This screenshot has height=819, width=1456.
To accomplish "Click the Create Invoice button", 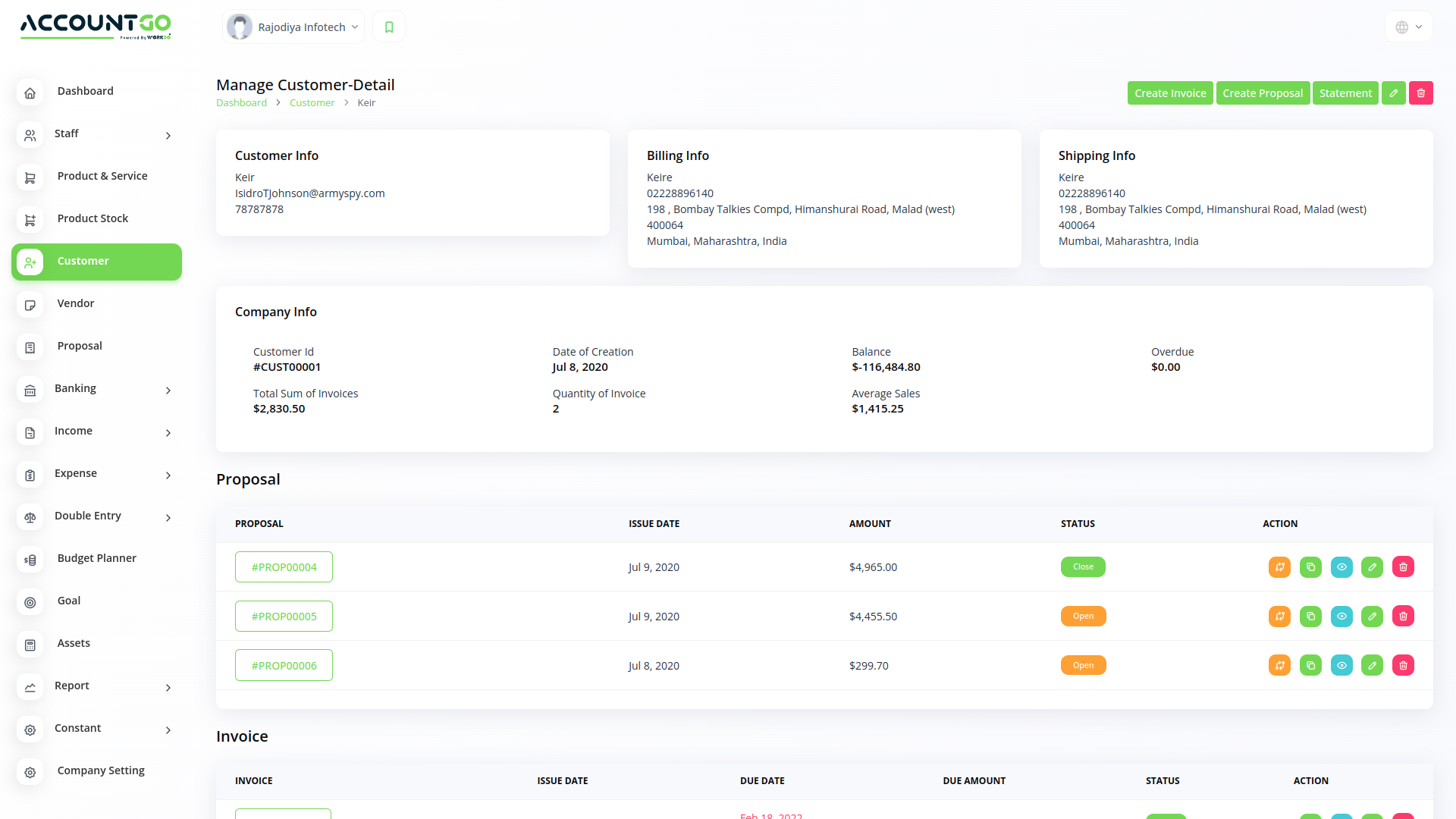I will [1169, 93].
